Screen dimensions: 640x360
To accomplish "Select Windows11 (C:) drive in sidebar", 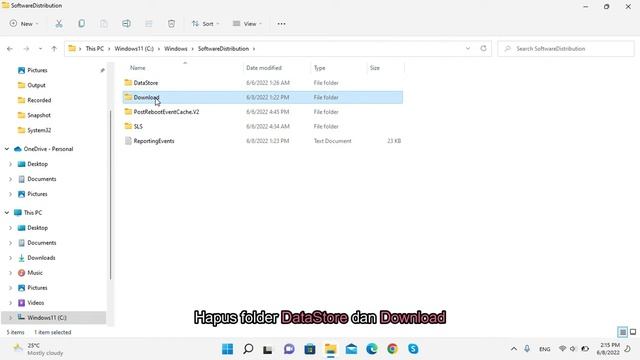I will pos(53,318).
